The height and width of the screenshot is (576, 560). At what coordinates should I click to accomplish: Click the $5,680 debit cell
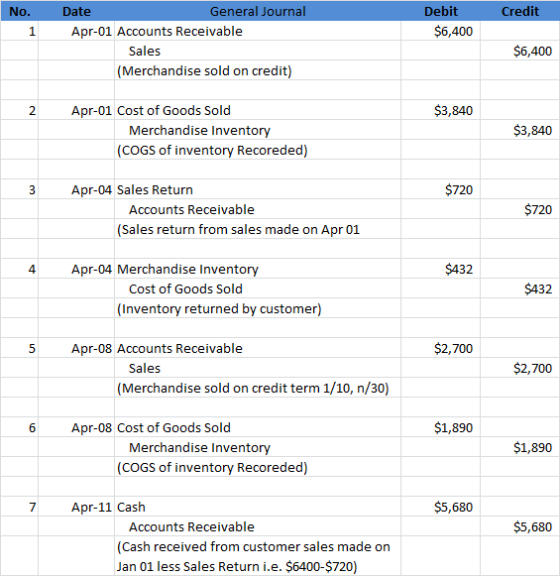click(441, 507)
